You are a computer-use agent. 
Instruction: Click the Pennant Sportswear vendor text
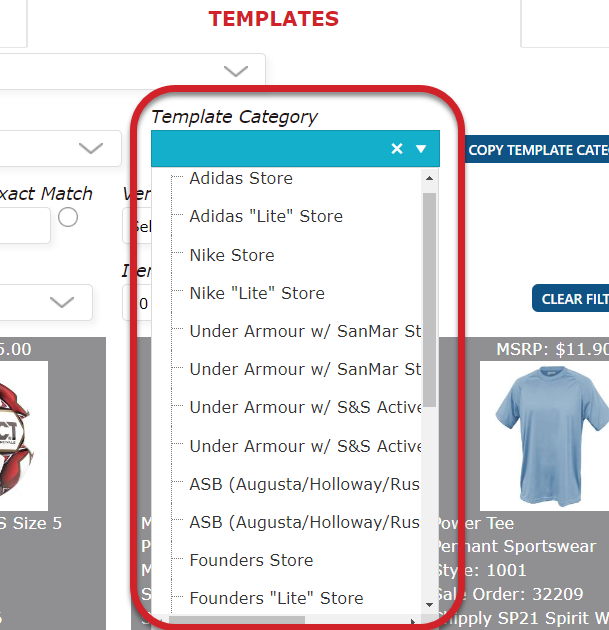[x=516, y=546]
